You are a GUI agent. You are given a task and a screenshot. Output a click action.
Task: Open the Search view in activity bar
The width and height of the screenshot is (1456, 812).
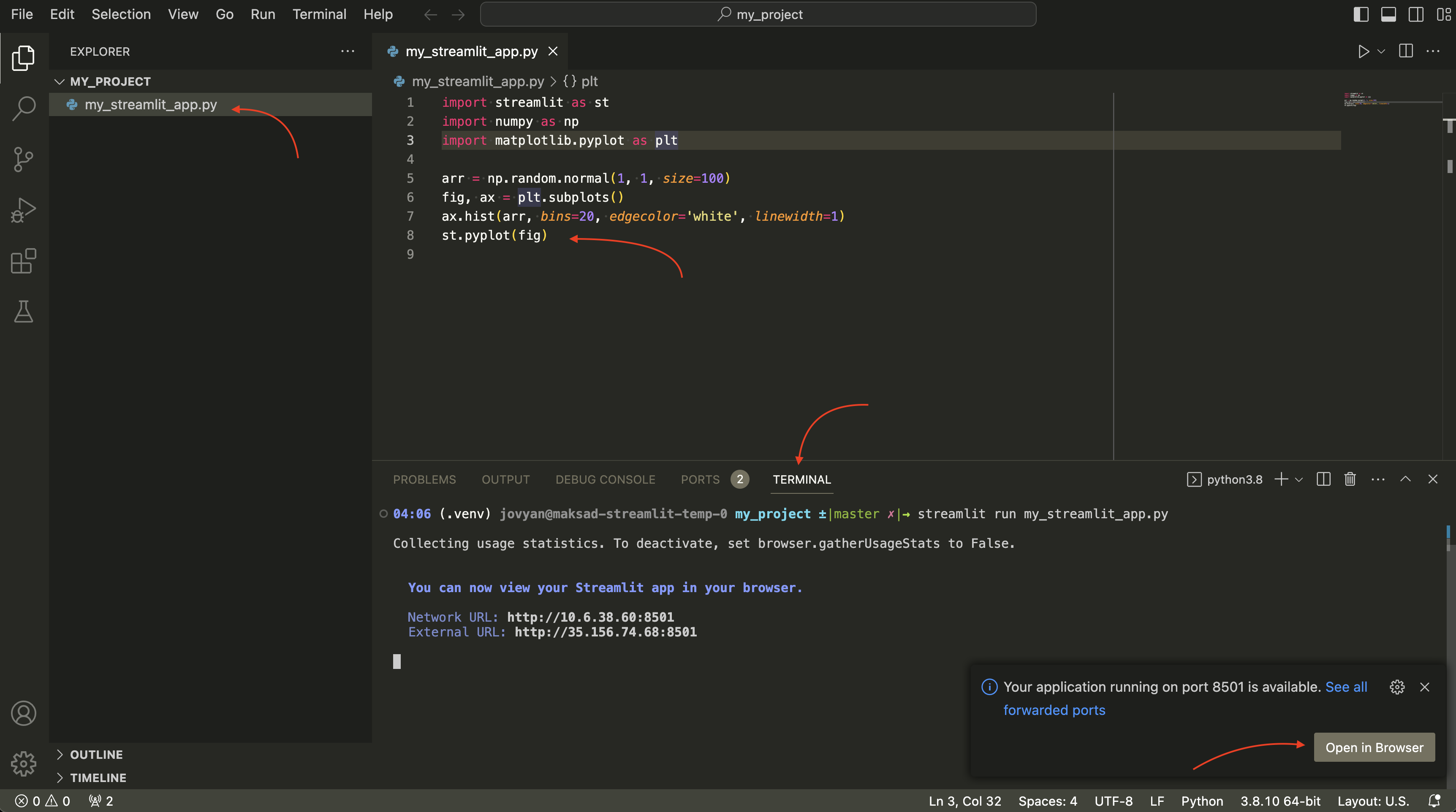23,108
